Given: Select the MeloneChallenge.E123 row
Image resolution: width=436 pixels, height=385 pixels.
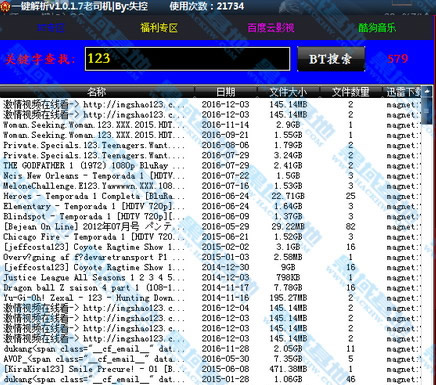Looking at the screenshot, I should 211,186.
